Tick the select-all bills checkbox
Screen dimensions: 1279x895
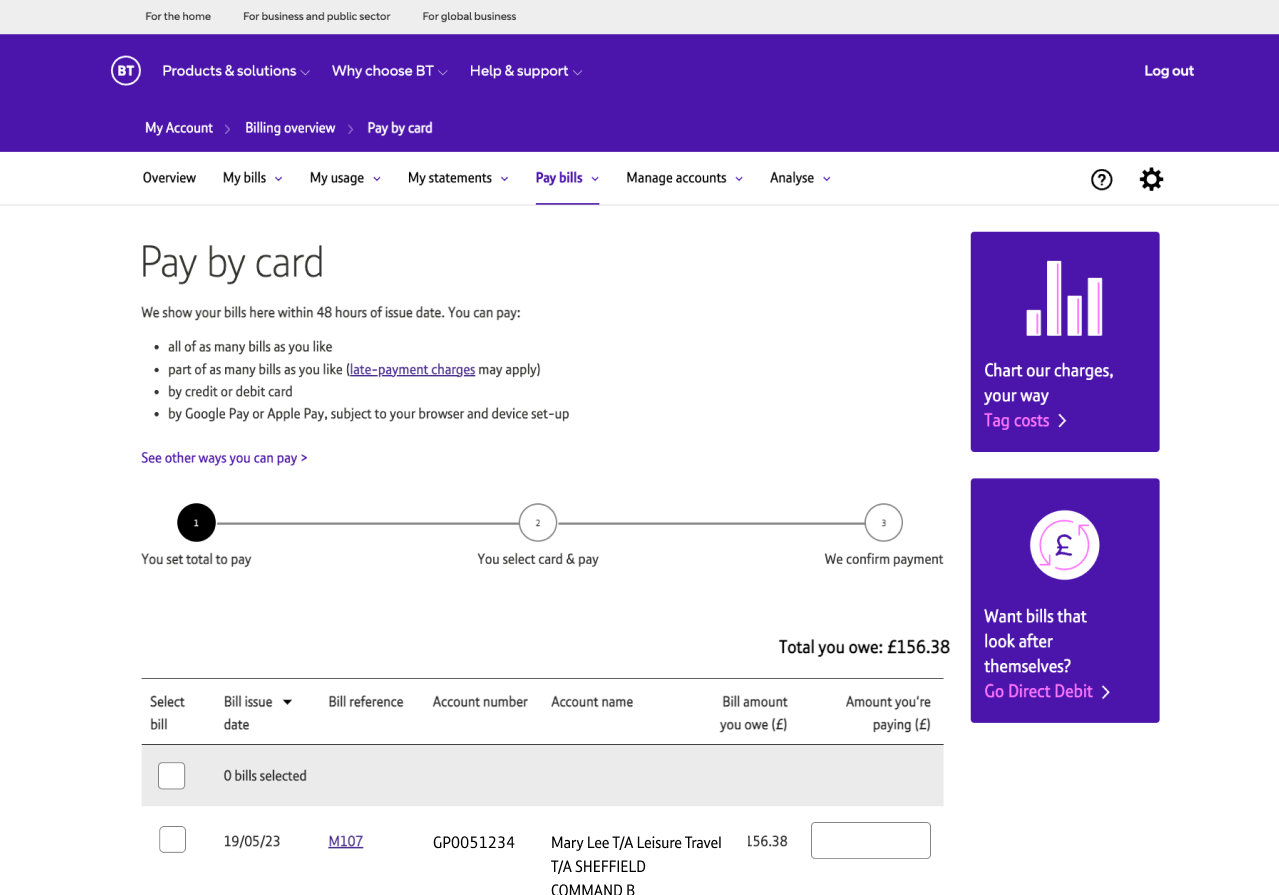172,775
